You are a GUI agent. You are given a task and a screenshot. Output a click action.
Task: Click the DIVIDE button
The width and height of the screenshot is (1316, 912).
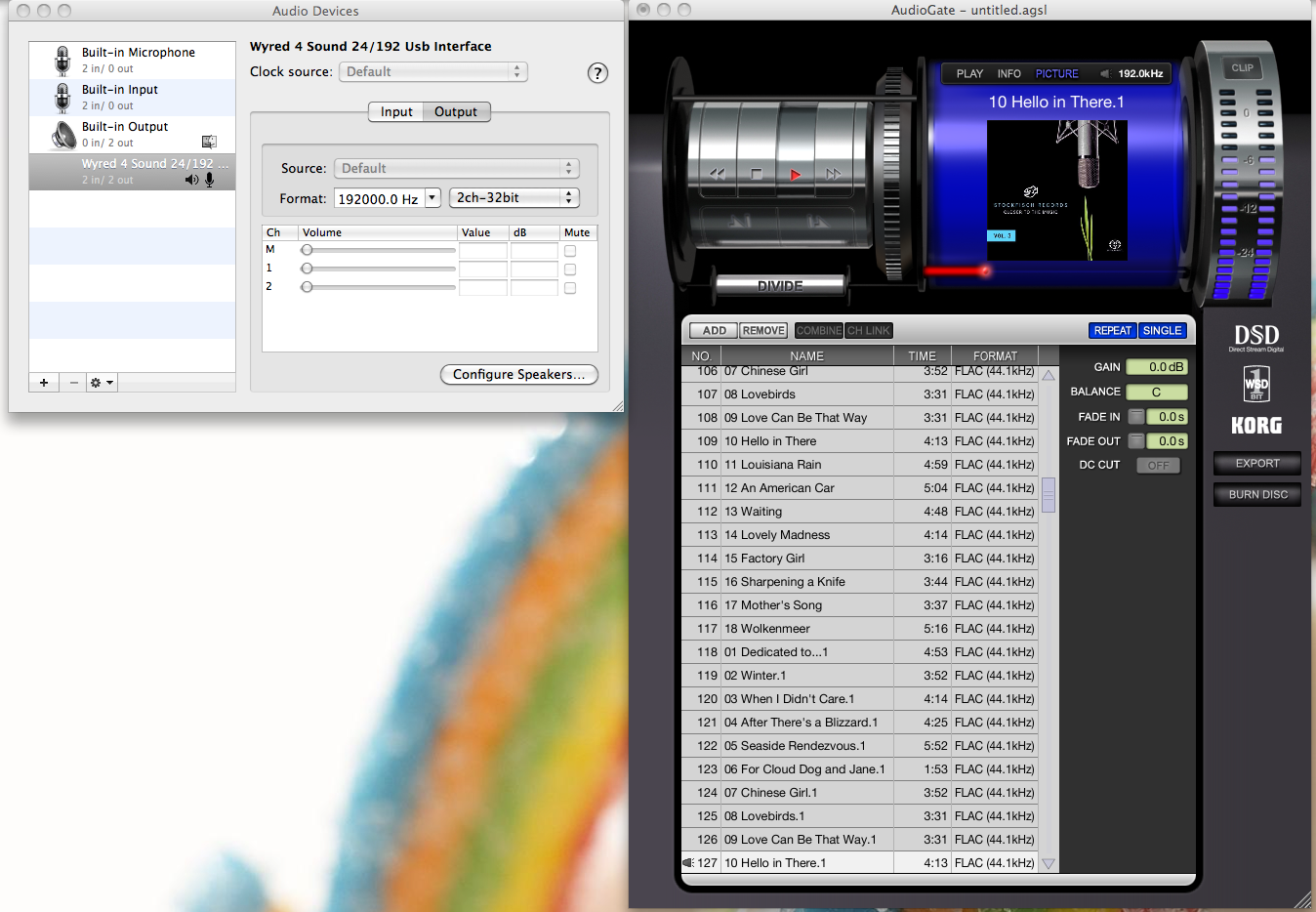tap(780, 286)
